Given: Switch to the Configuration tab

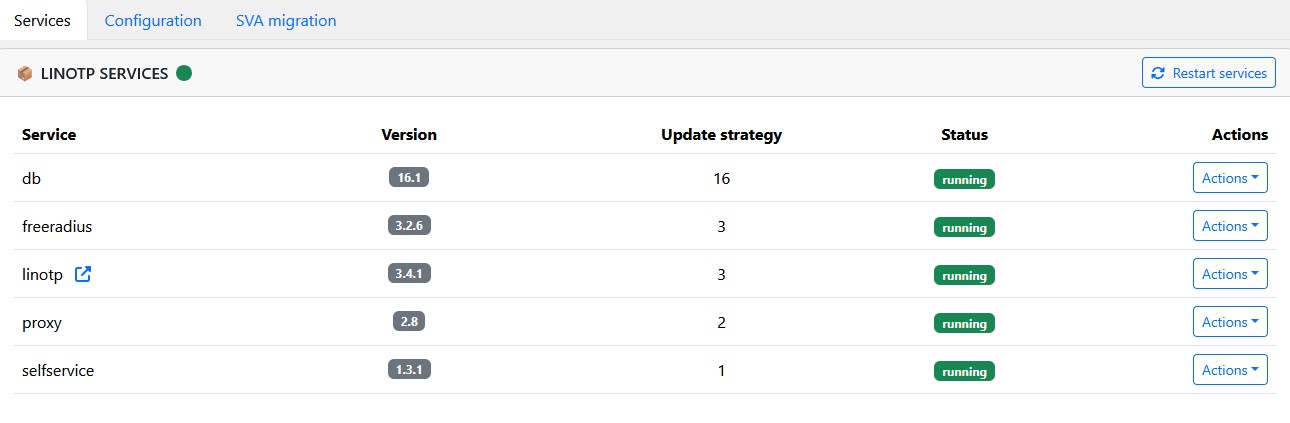Looking at the screenshot, I should coord(153,20).
